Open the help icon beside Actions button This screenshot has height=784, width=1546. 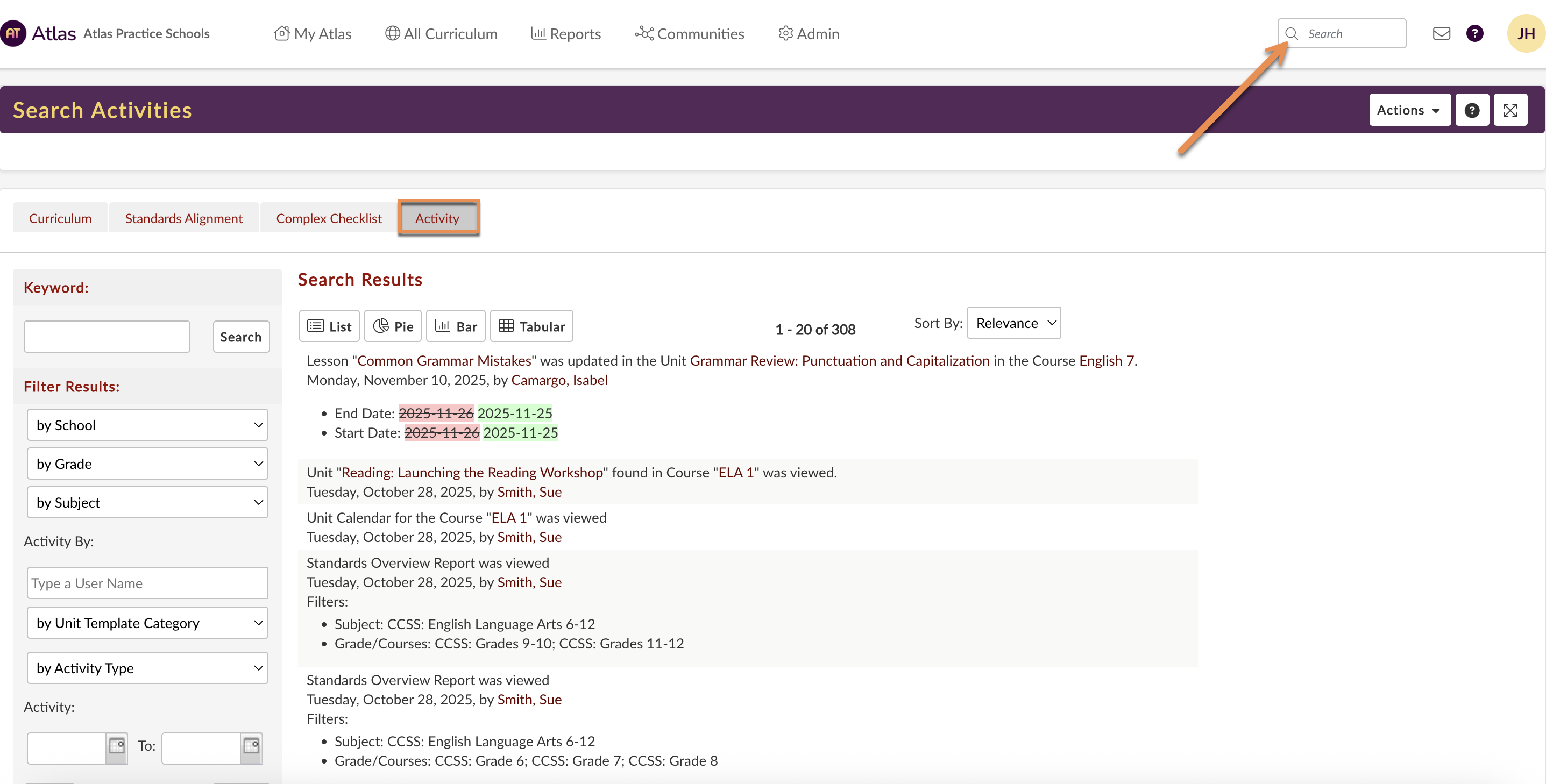[1472, 110]
